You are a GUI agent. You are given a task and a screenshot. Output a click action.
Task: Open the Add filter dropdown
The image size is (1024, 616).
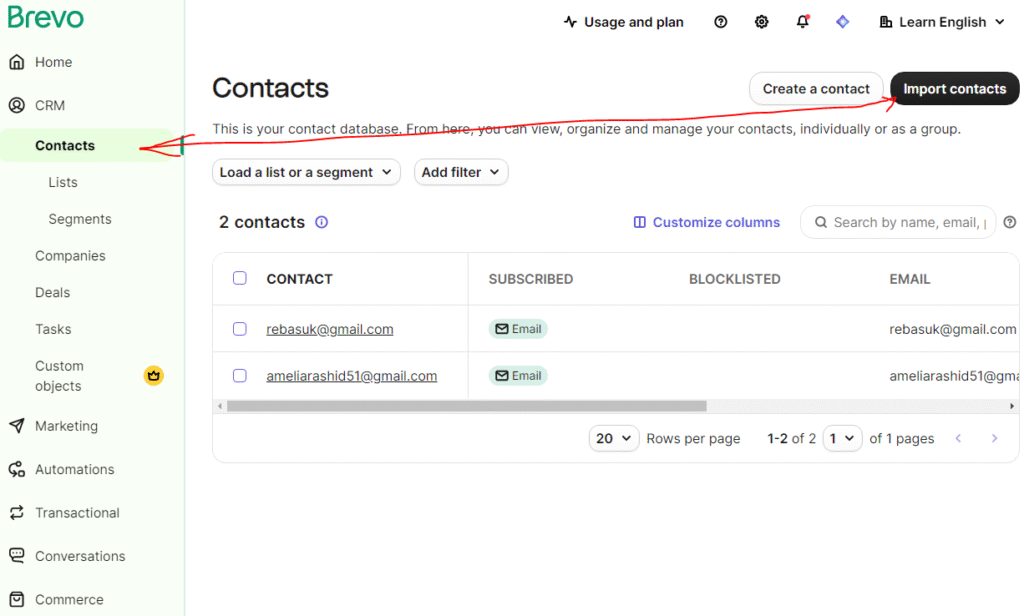(461, 172)
